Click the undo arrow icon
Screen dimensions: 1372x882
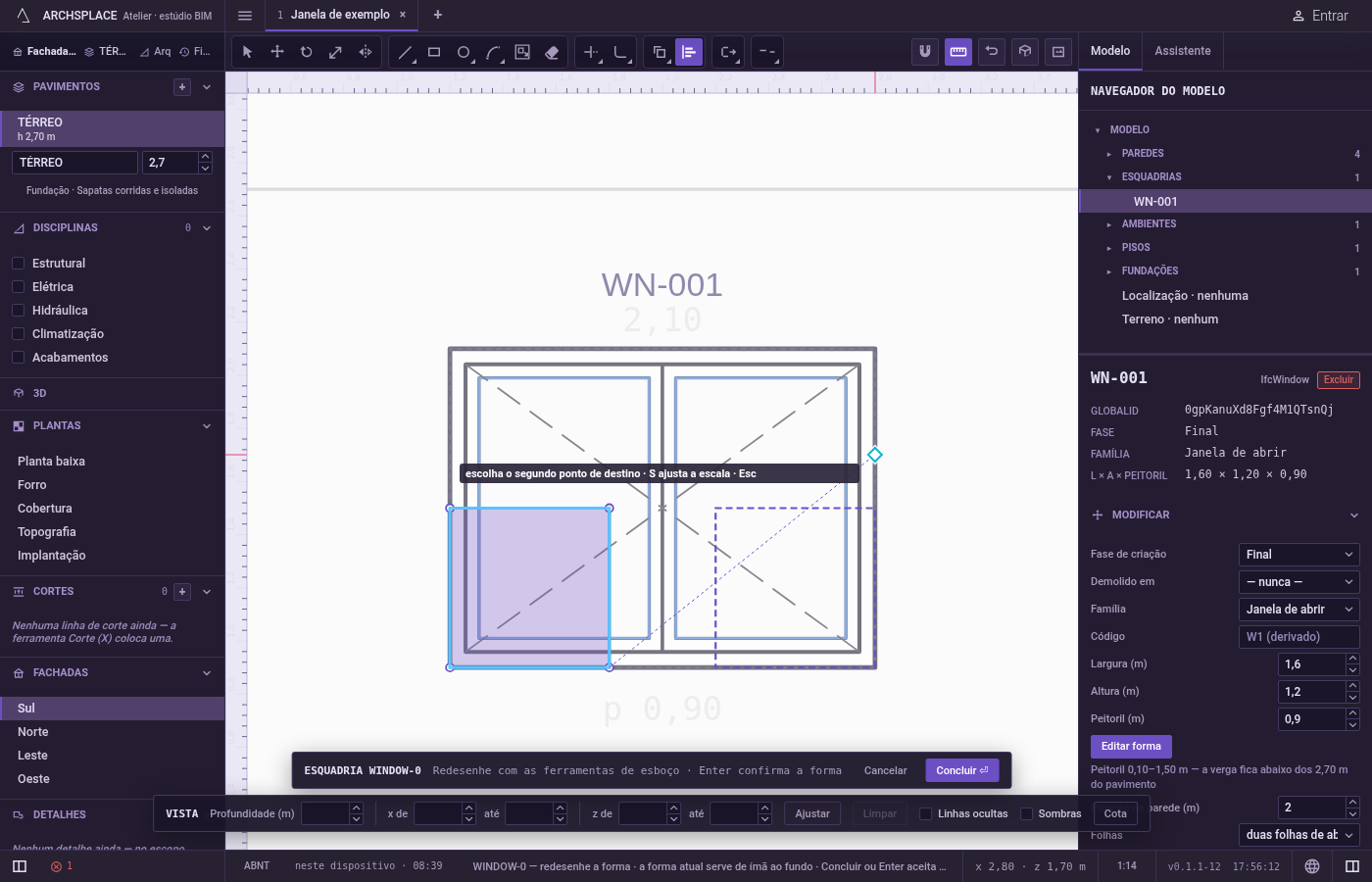tap(992, 52)
